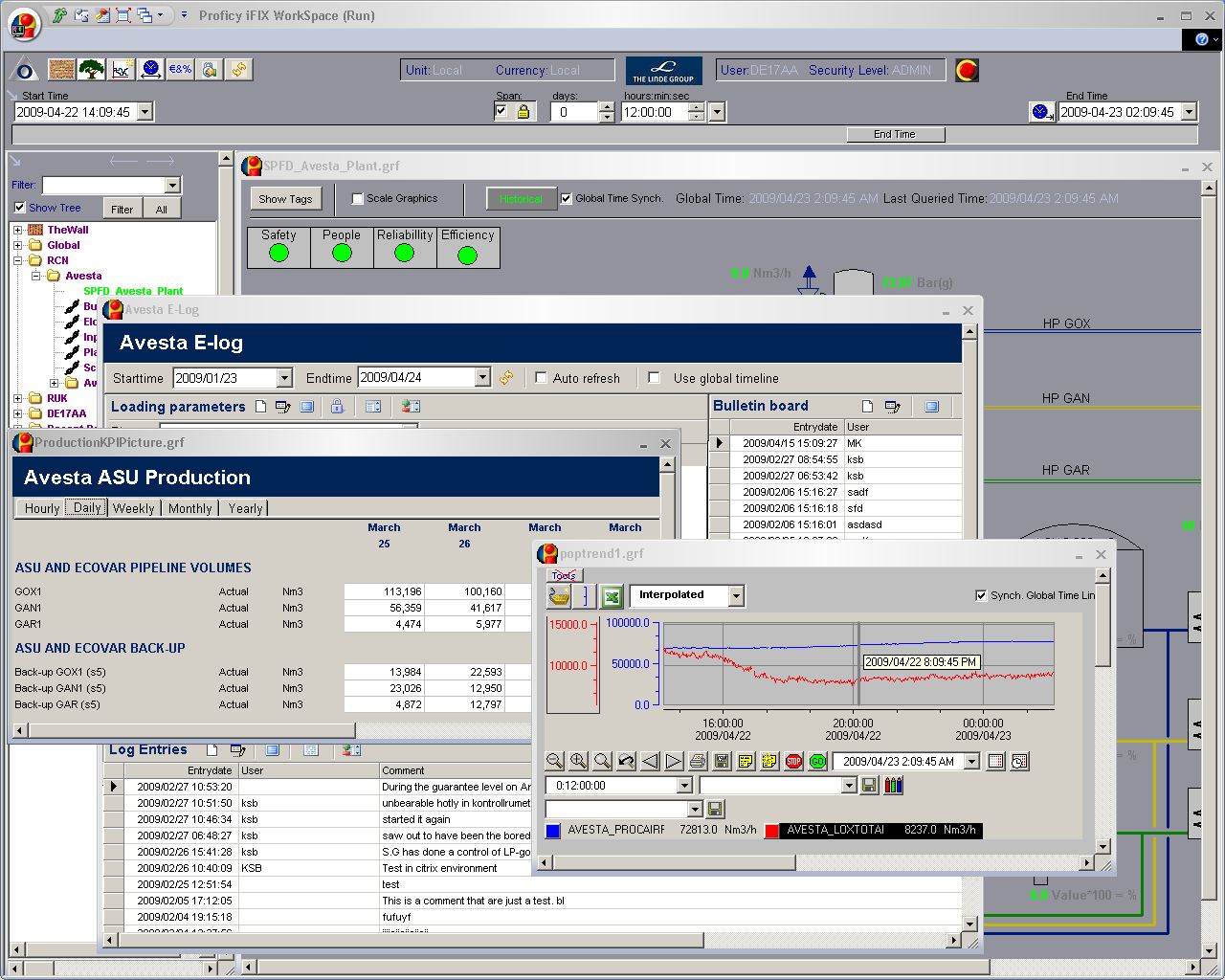Export trend data to Excel icon
1225x980 pixels.
[612, 597]
